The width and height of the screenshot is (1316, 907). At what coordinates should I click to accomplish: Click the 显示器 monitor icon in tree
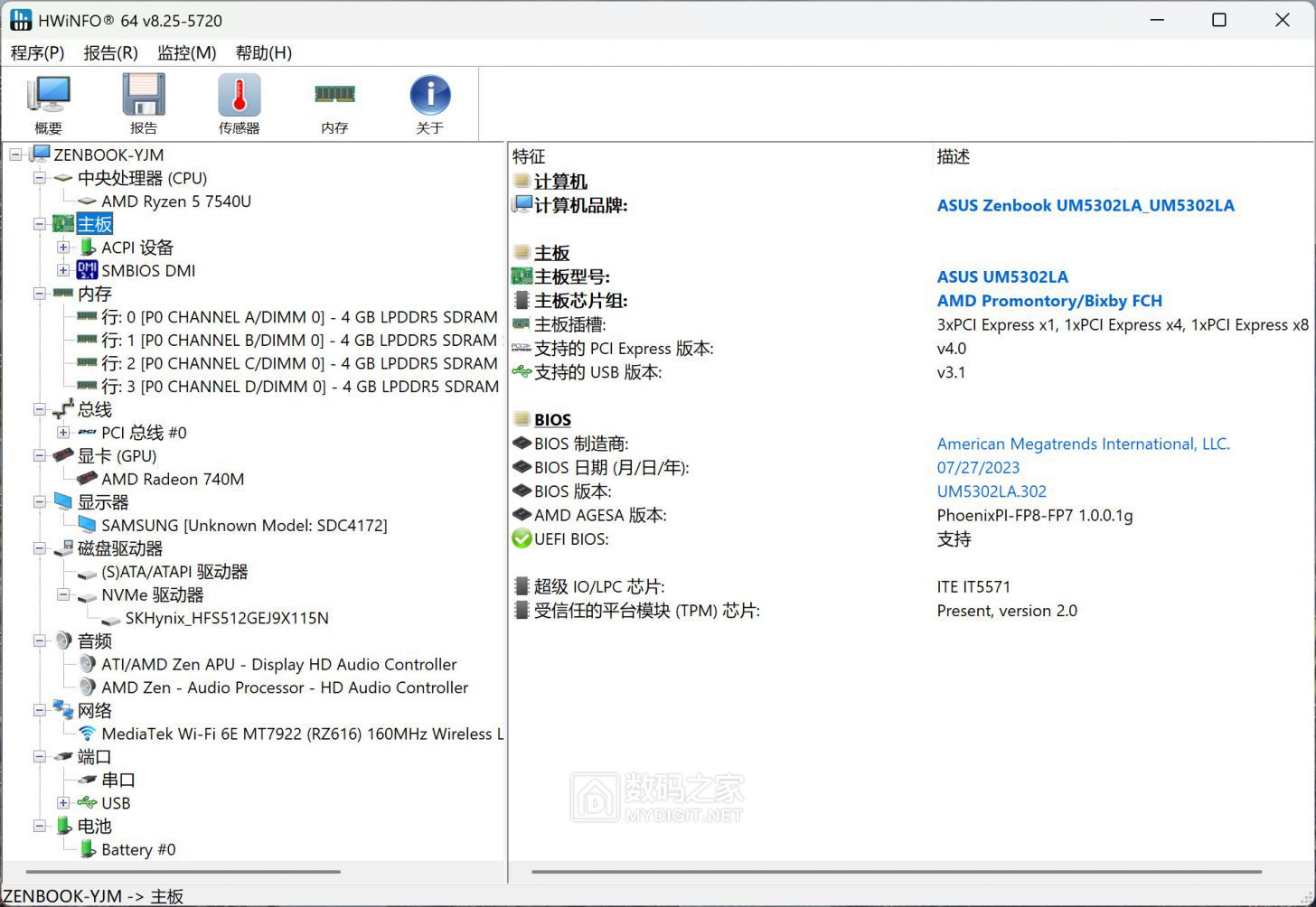click(x=63, y=501)
